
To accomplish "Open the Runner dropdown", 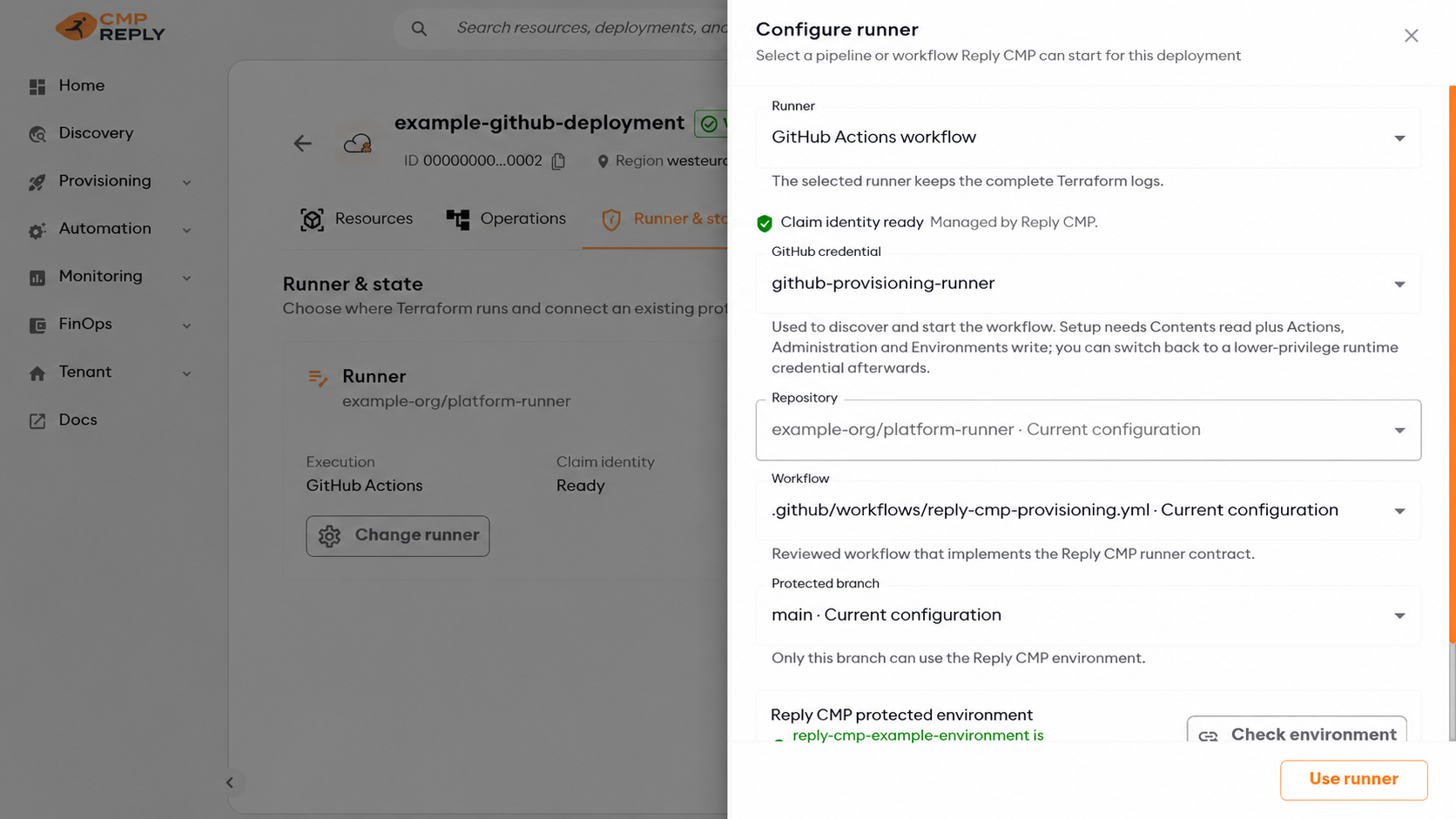I will point(1089,138).
